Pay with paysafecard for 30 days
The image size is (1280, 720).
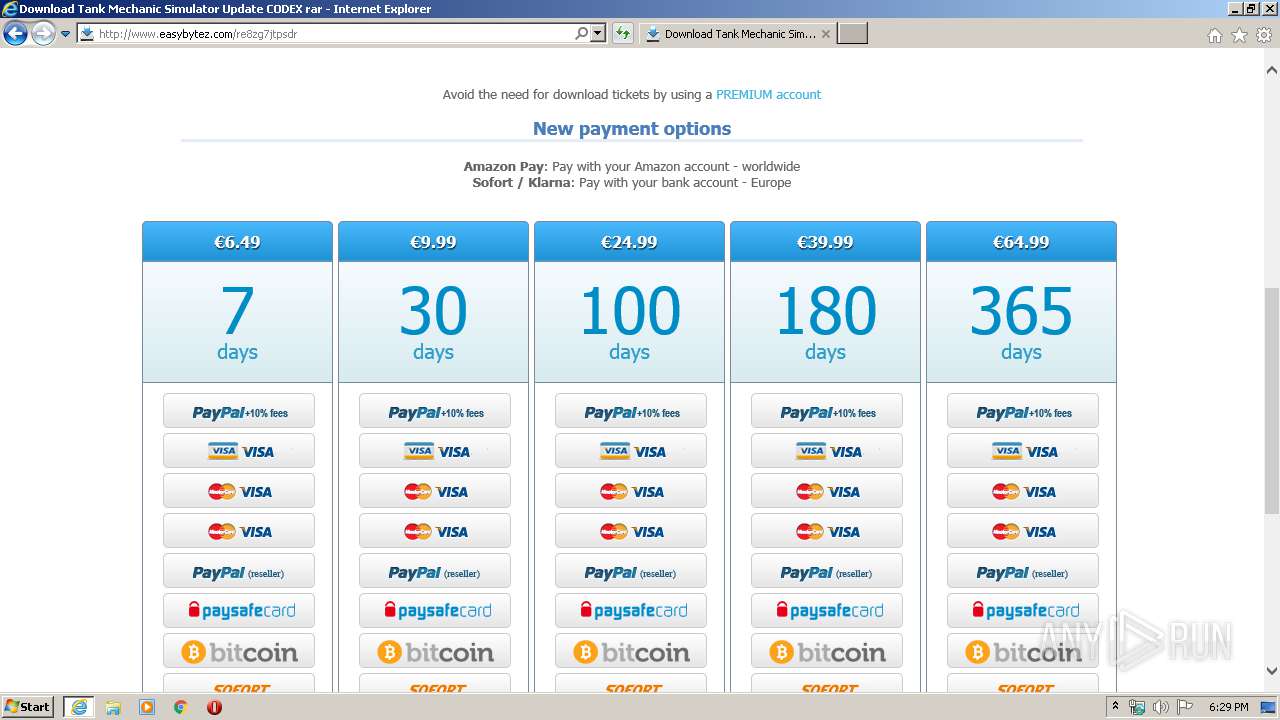(x=435, y=611)
